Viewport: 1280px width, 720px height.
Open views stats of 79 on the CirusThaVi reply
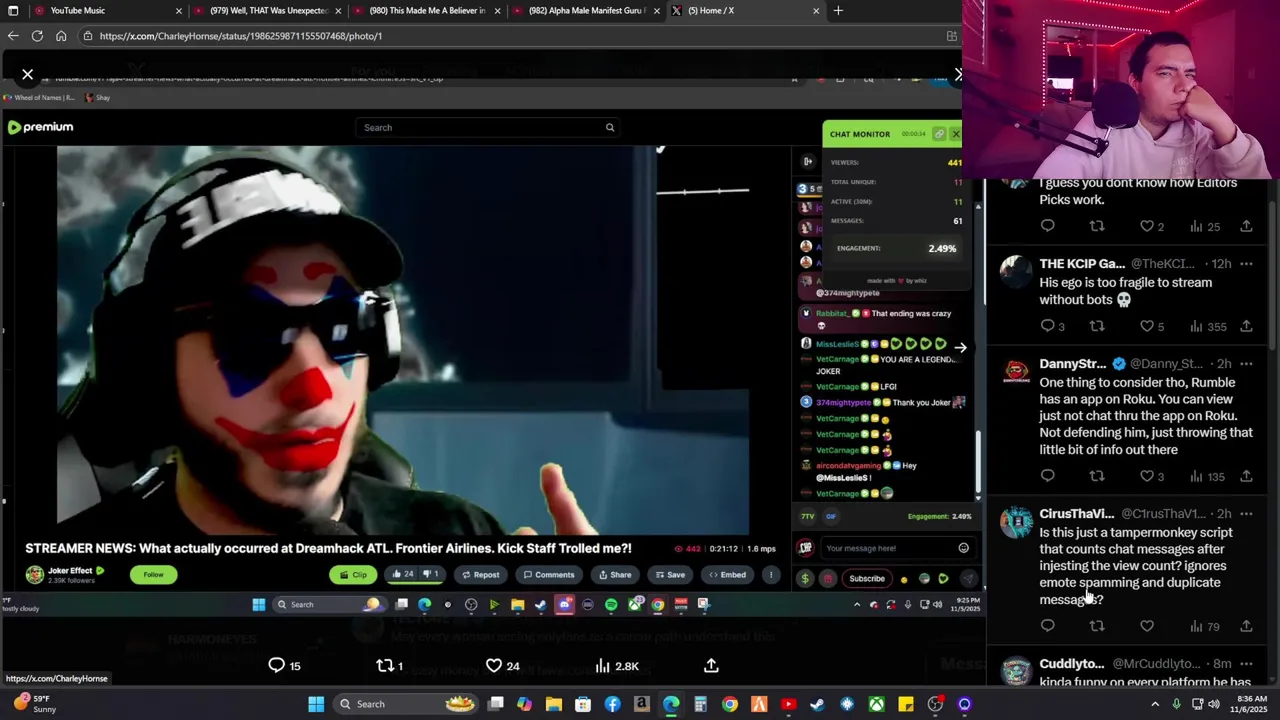point(1204,626)
